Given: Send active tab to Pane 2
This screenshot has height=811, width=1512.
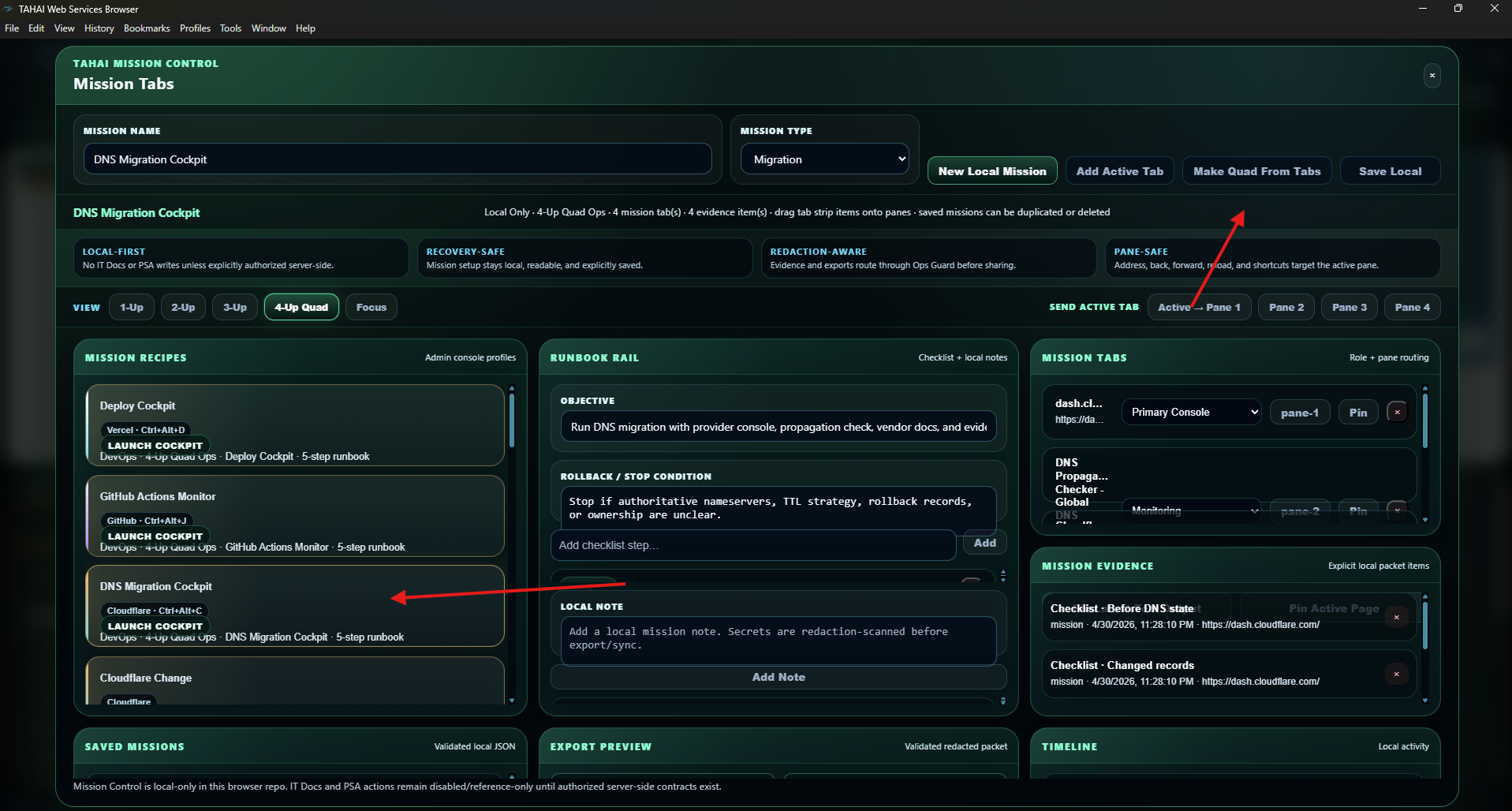Looking at the screenshot, I should (x=1286, y=308).
